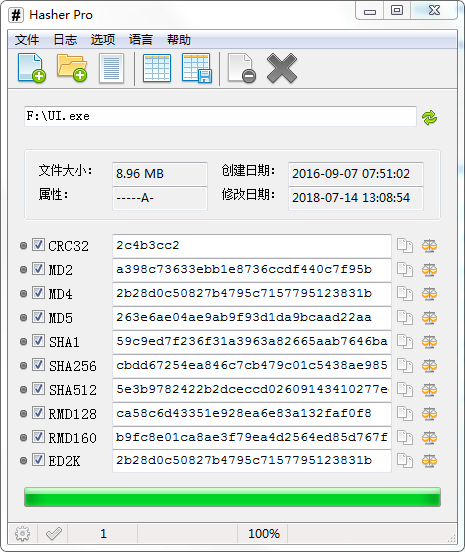
Task: Compare the SHA256 hash with scales icon
Action: (x=429, y=365)
